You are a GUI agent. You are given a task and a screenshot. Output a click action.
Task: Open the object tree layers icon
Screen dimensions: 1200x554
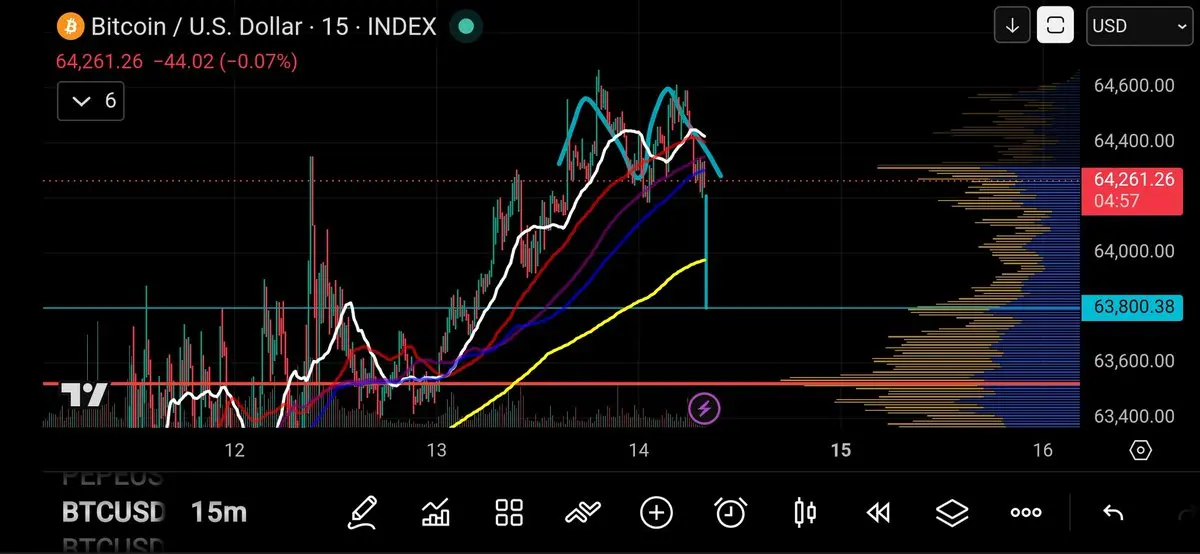point(952,513)
